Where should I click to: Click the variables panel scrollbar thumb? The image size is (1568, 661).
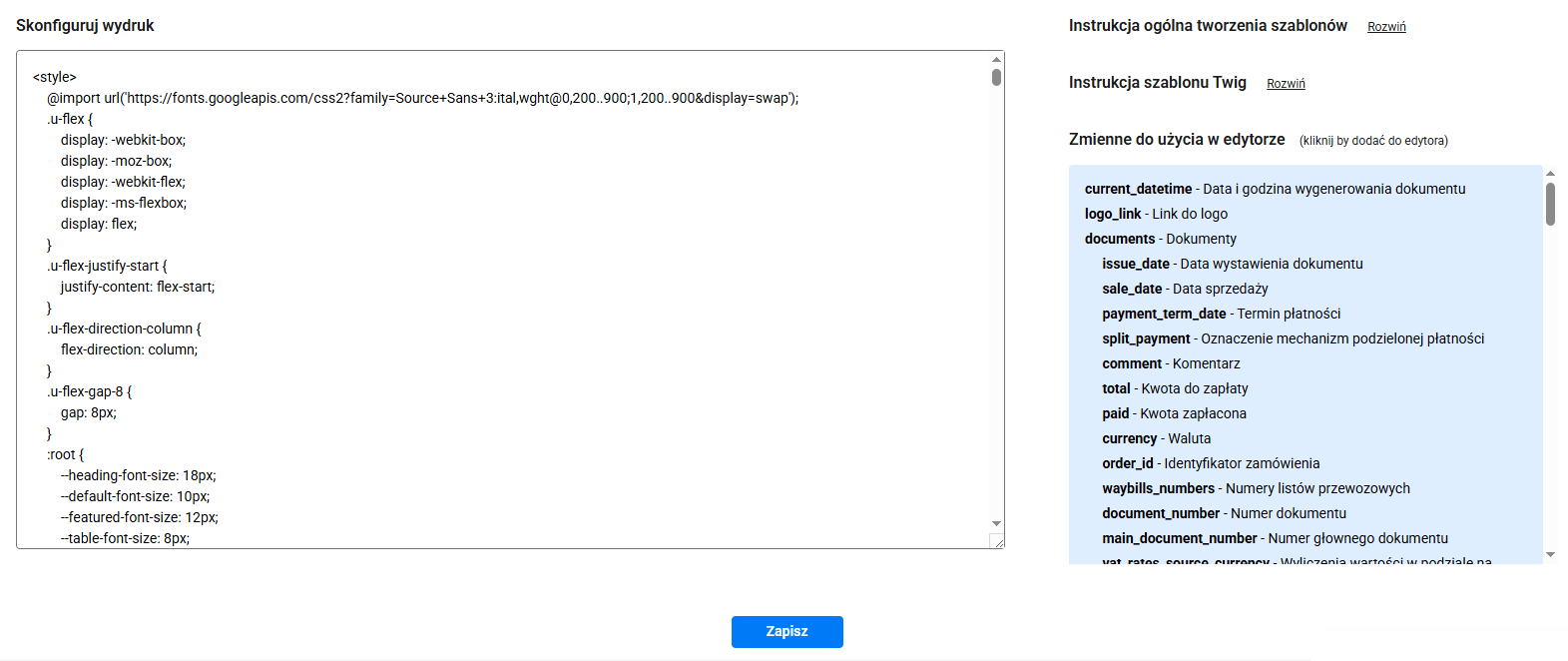1550,204
